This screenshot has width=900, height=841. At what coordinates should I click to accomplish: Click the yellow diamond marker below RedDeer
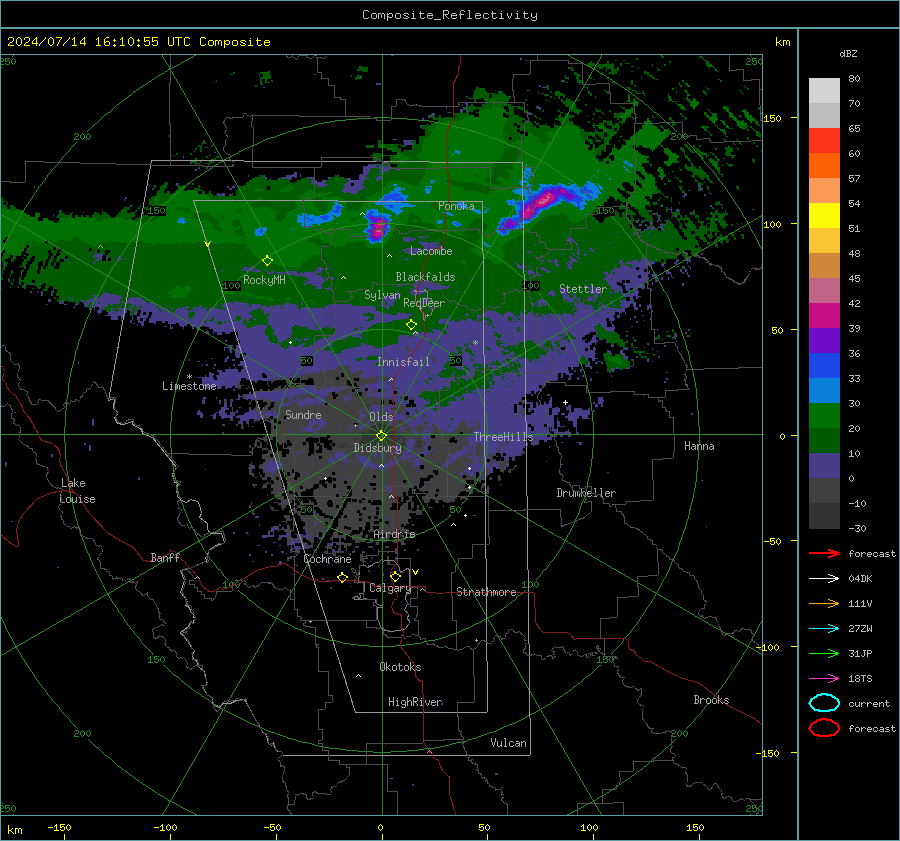coord(412,325)
